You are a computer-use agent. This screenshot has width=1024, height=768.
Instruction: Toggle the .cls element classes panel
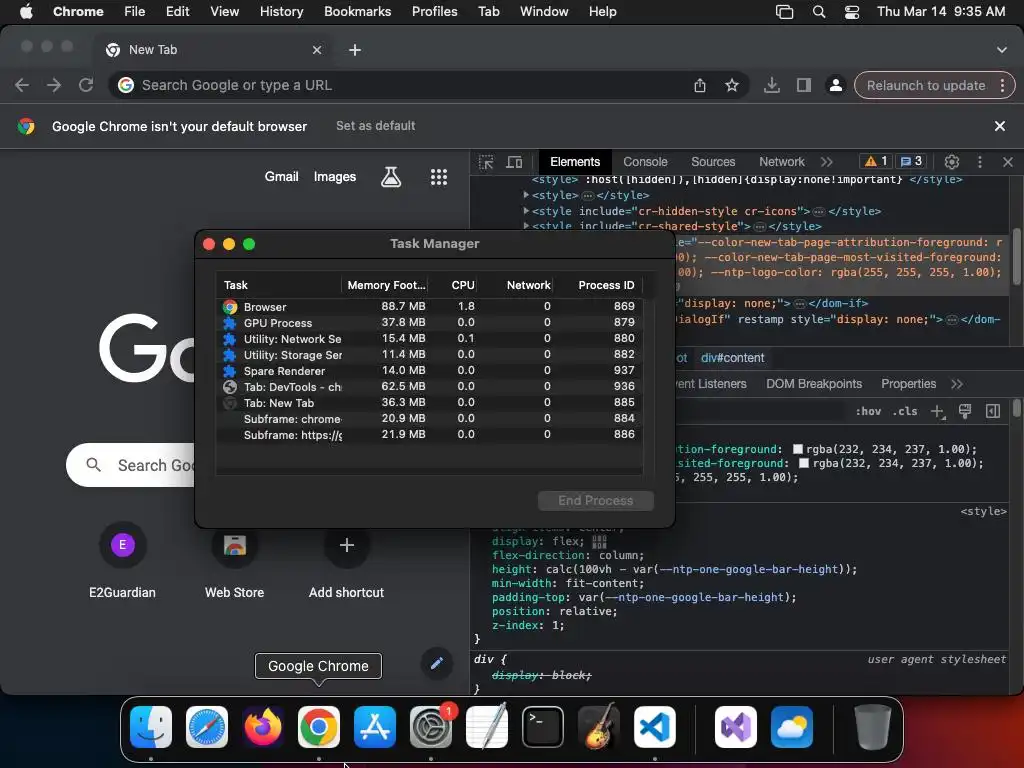904,411
